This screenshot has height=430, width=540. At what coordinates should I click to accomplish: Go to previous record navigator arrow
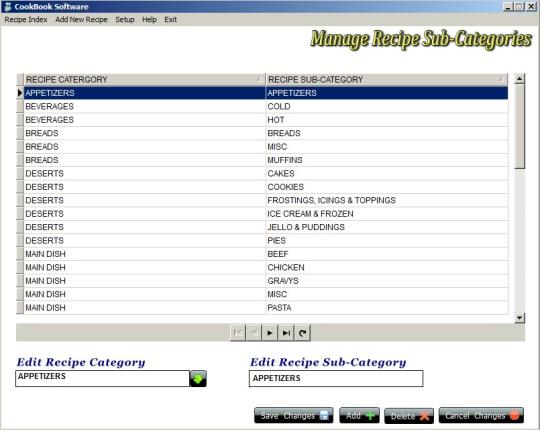coord(253,333)
